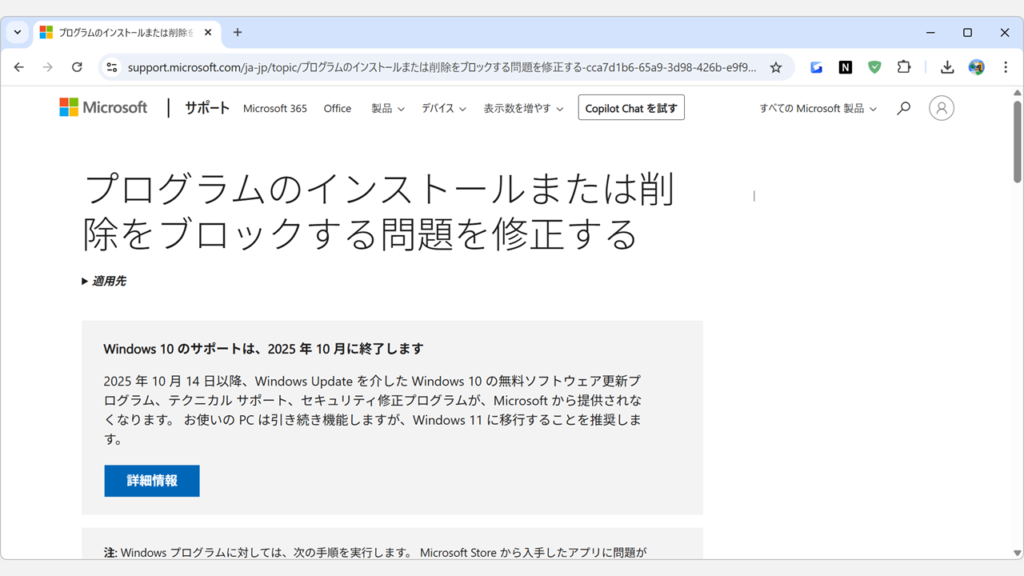Open the サポート link in header
This screenshot has width=1024, height=576.
[206, 108]
